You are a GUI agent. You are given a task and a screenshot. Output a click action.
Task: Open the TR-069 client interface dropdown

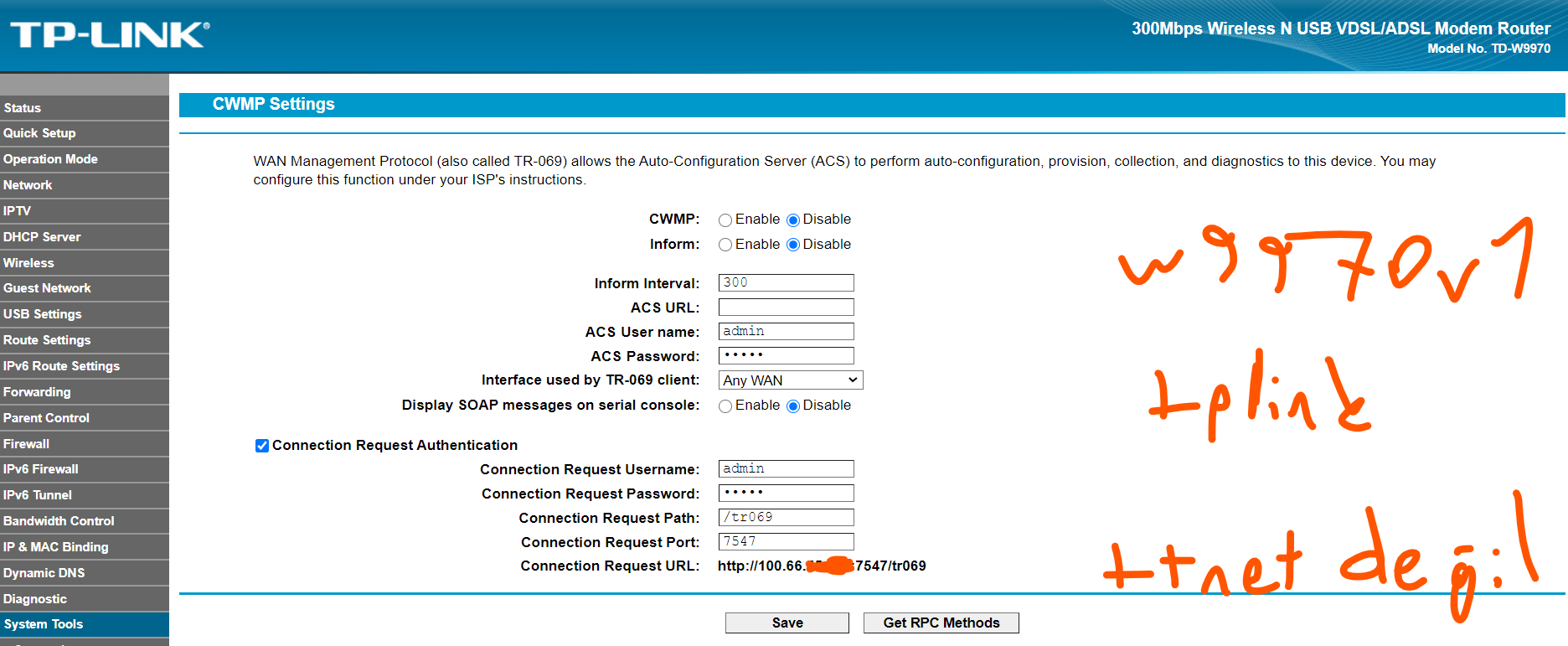point(791,380)
